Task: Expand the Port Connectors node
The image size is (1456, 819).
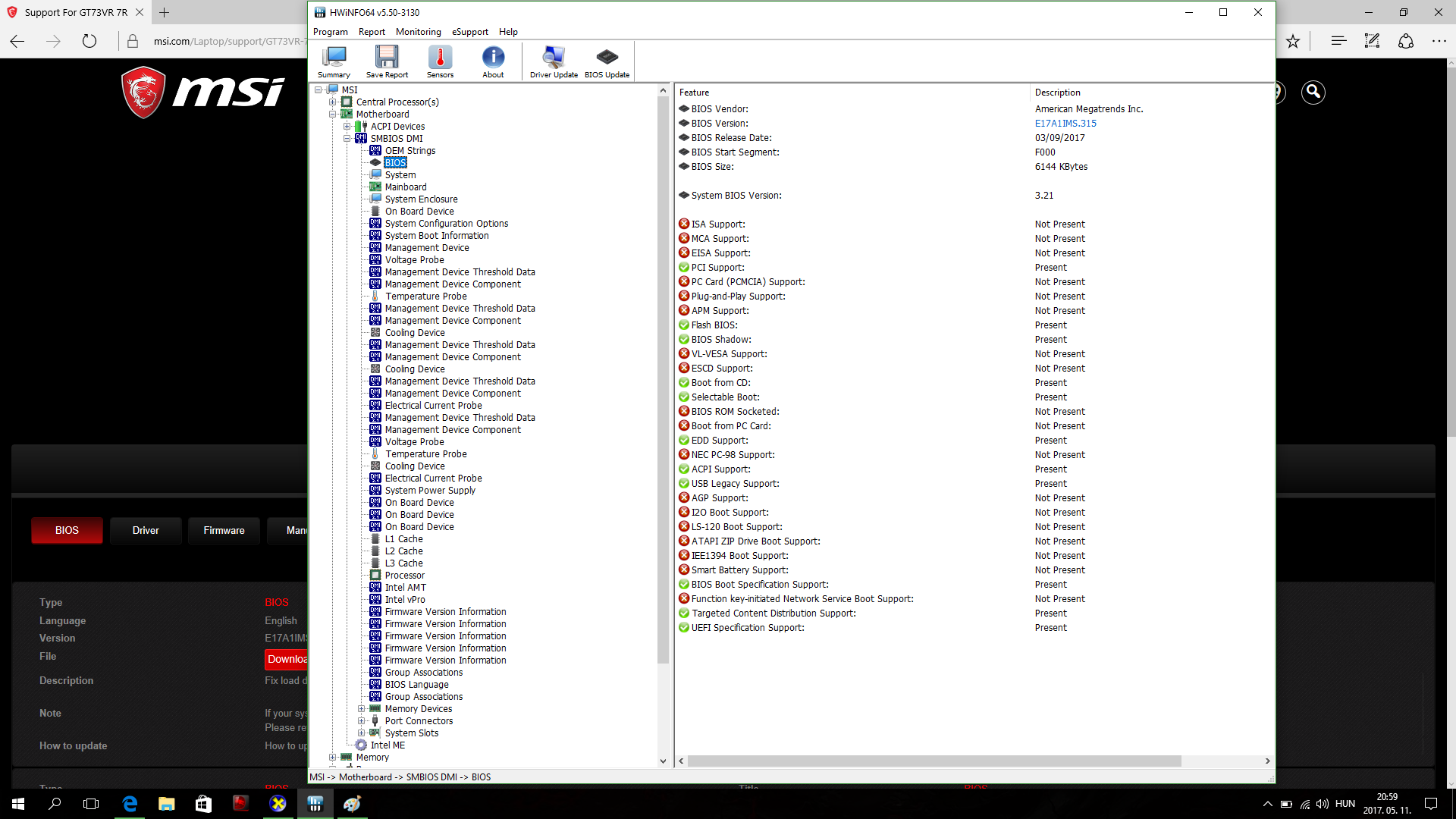Action: (361, 721)
